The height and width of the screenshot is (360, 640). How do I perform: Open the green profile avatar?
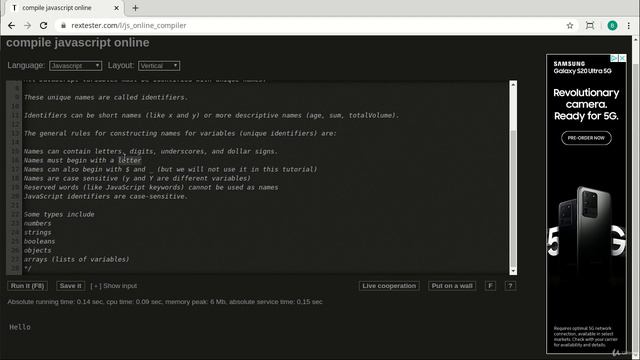coord(612,25)
